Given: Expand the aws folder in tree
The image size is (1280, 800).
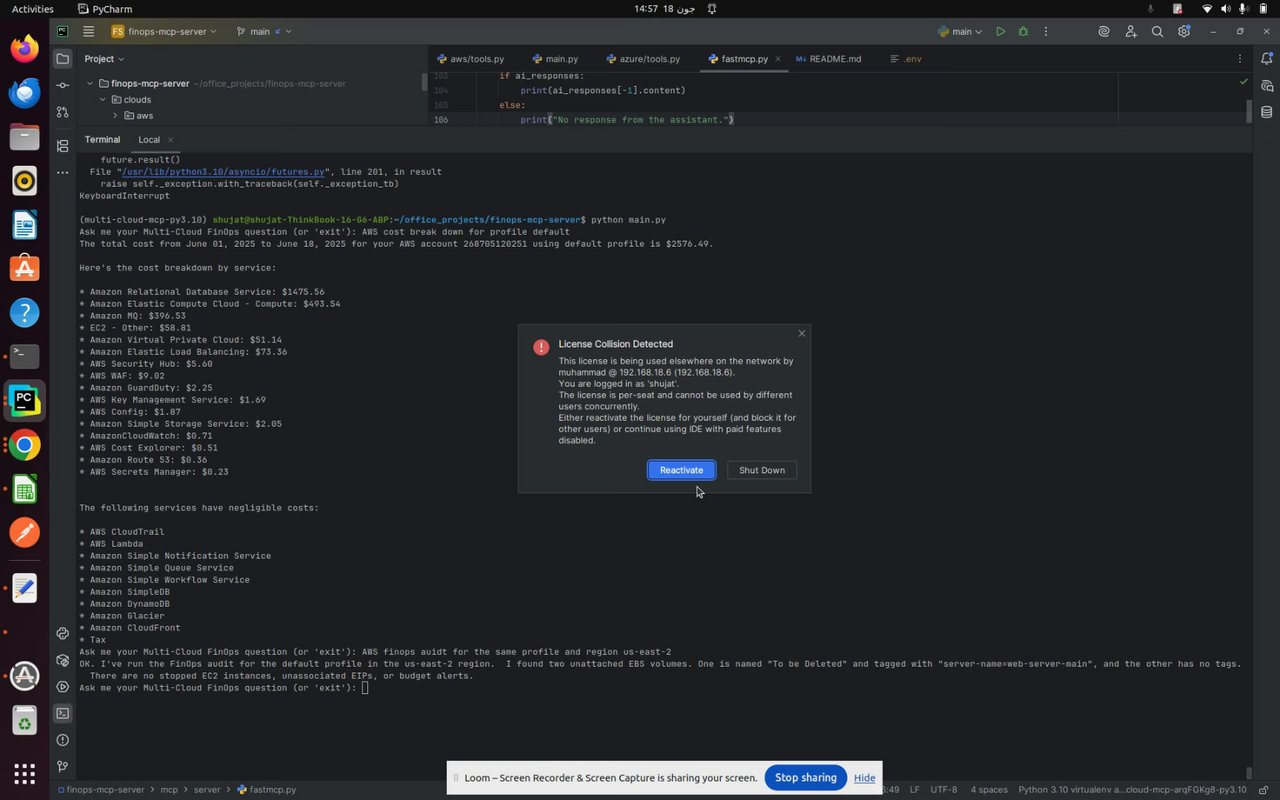Looking at the screenshot, I should point(115,116).
